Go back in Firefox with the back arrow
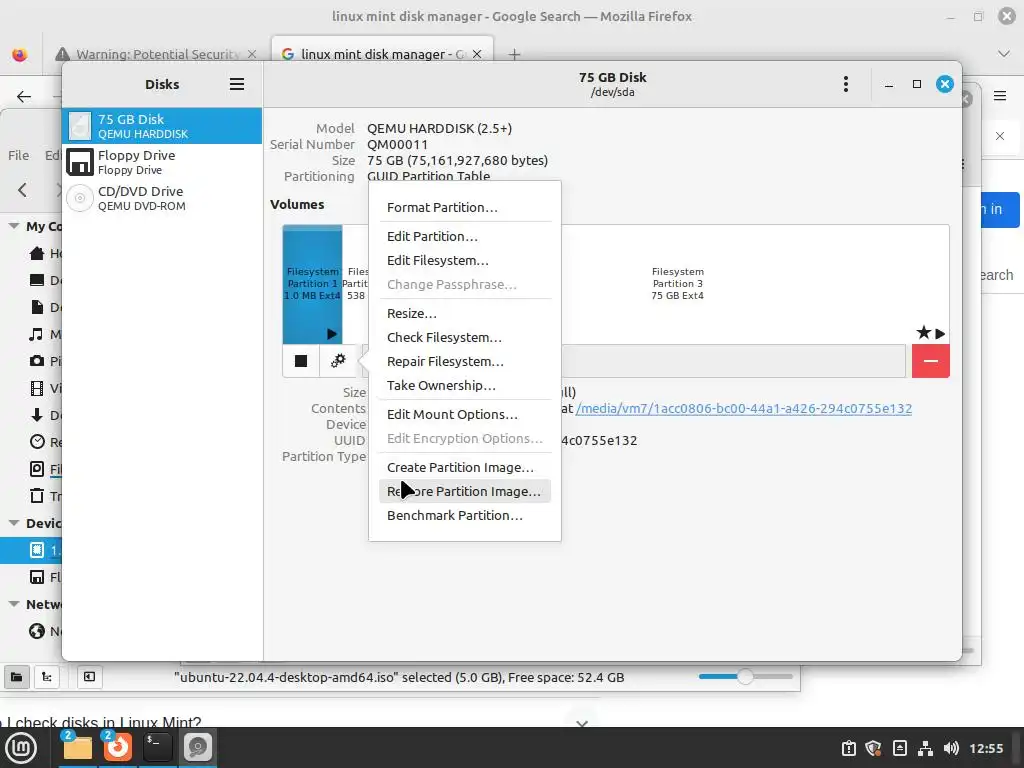 tap(24, 97)
